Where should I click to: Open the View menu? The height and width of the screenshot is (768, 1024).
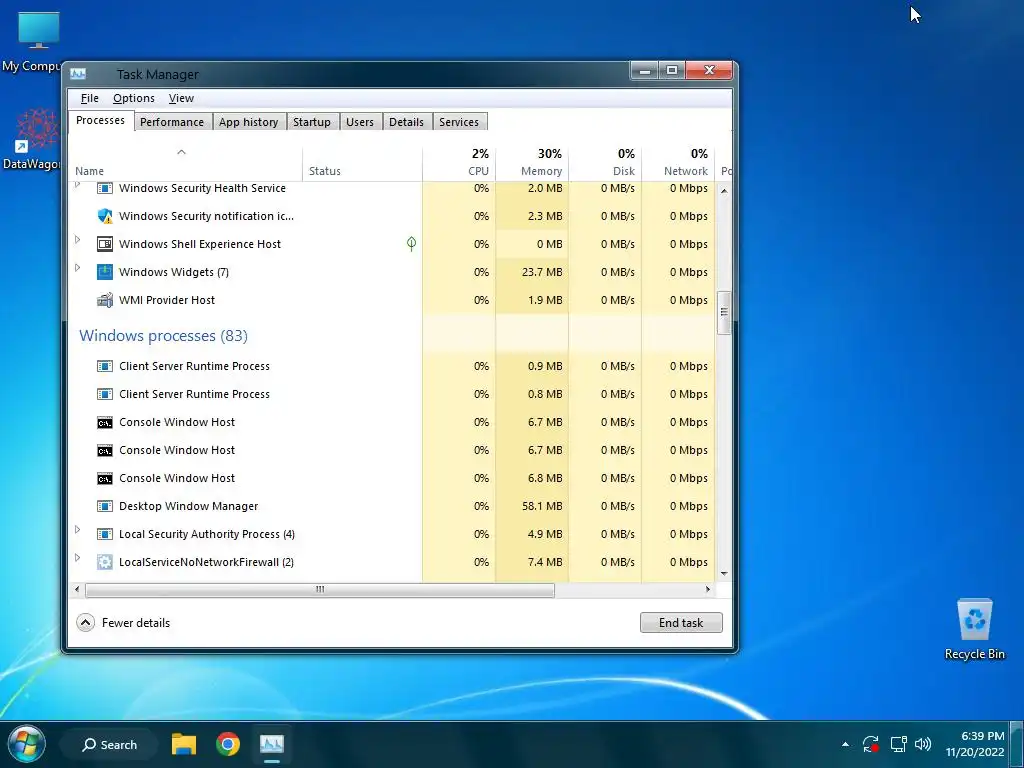click(181, 98)
